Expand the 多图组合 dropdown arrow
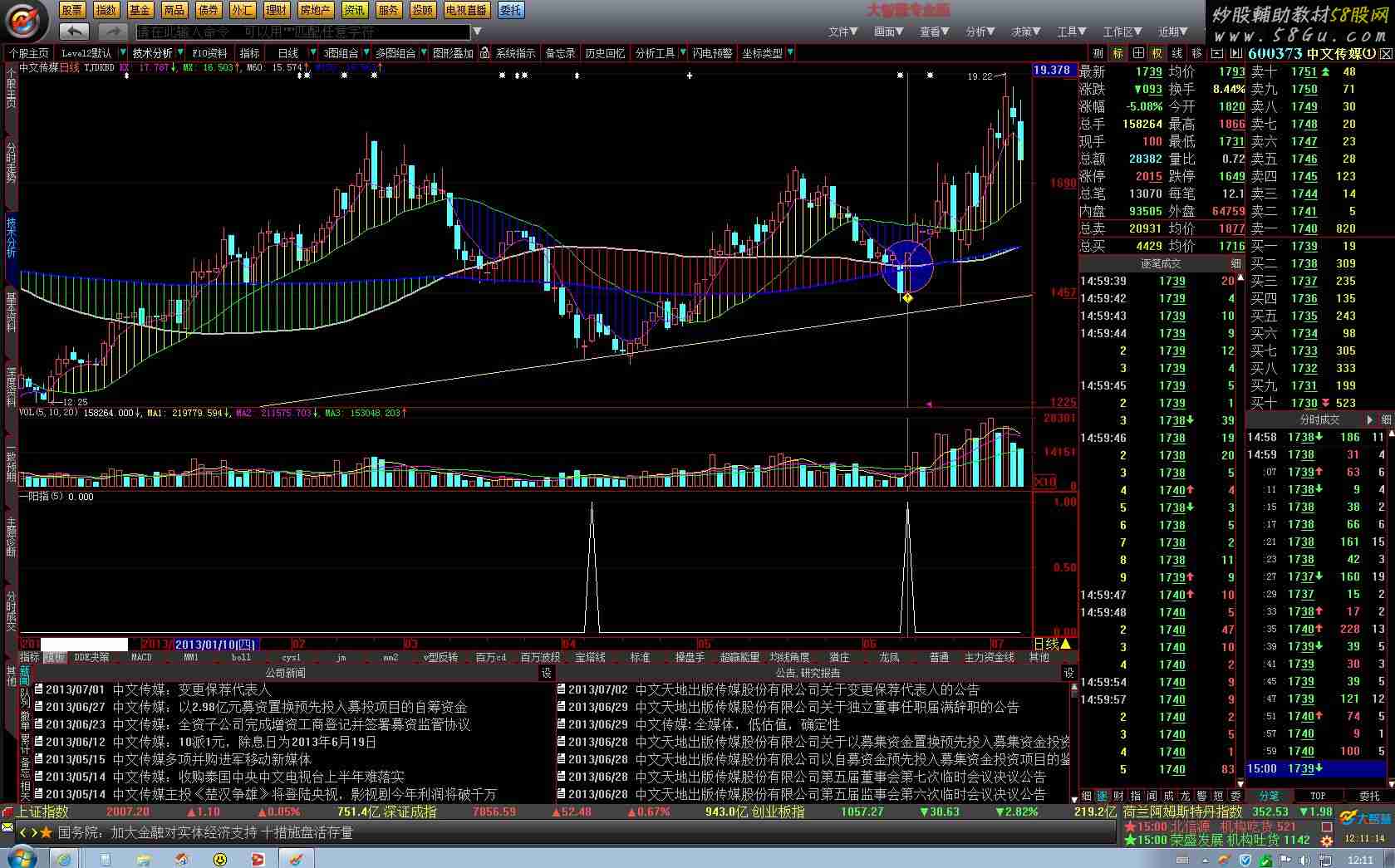Image resolution: width=1395 pixels, height=868 pixels. [423, 53]
